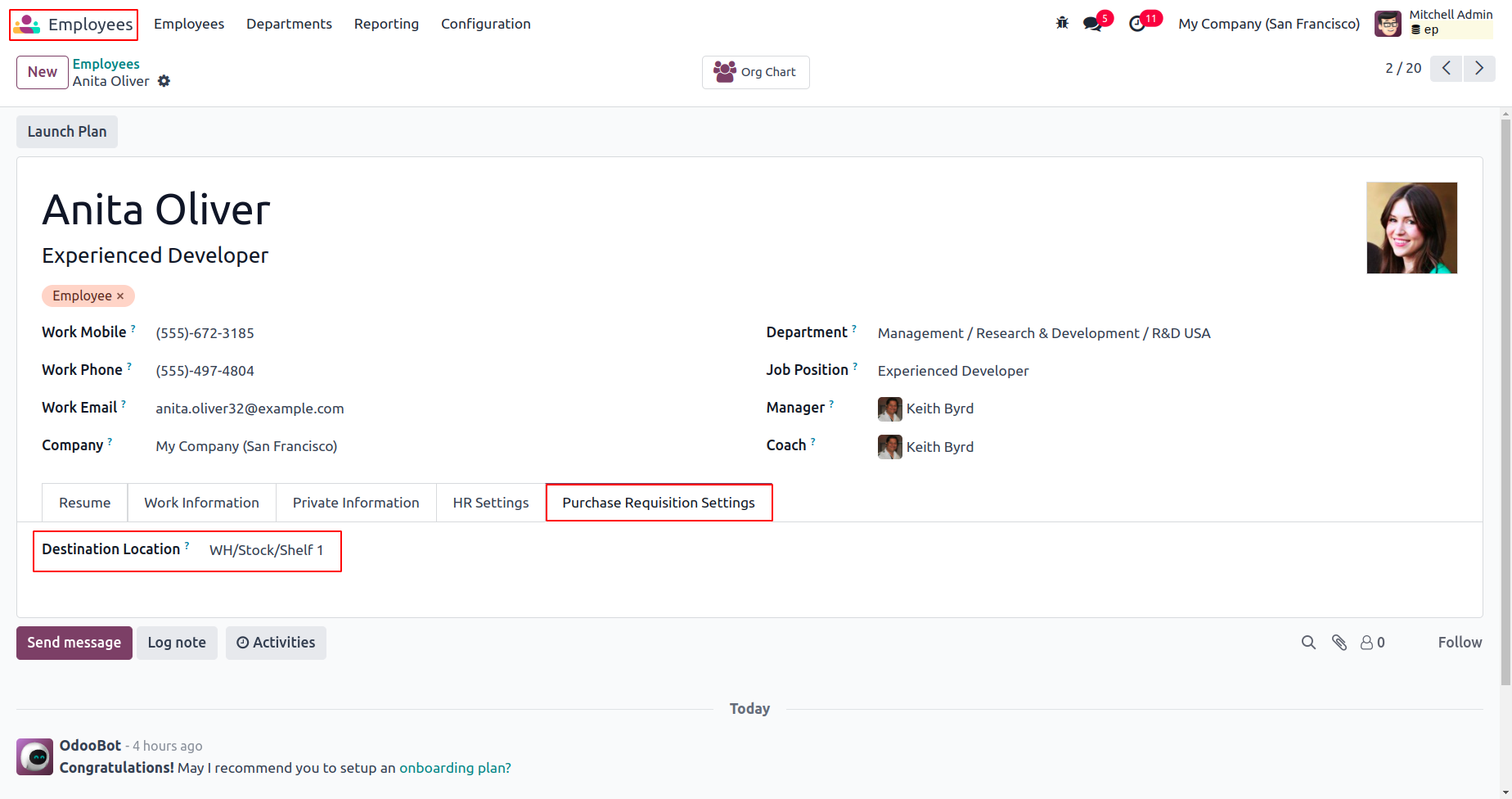1512x799 pixels.
Task: Go to previous employee record arrow
Action: point(1447,68)
